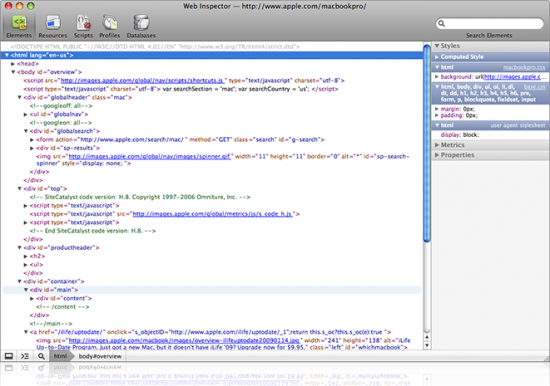The image size is (550, 386).
Task: Select html breadcrumb in the bottom bar
Action: click(x=60, y=356)
